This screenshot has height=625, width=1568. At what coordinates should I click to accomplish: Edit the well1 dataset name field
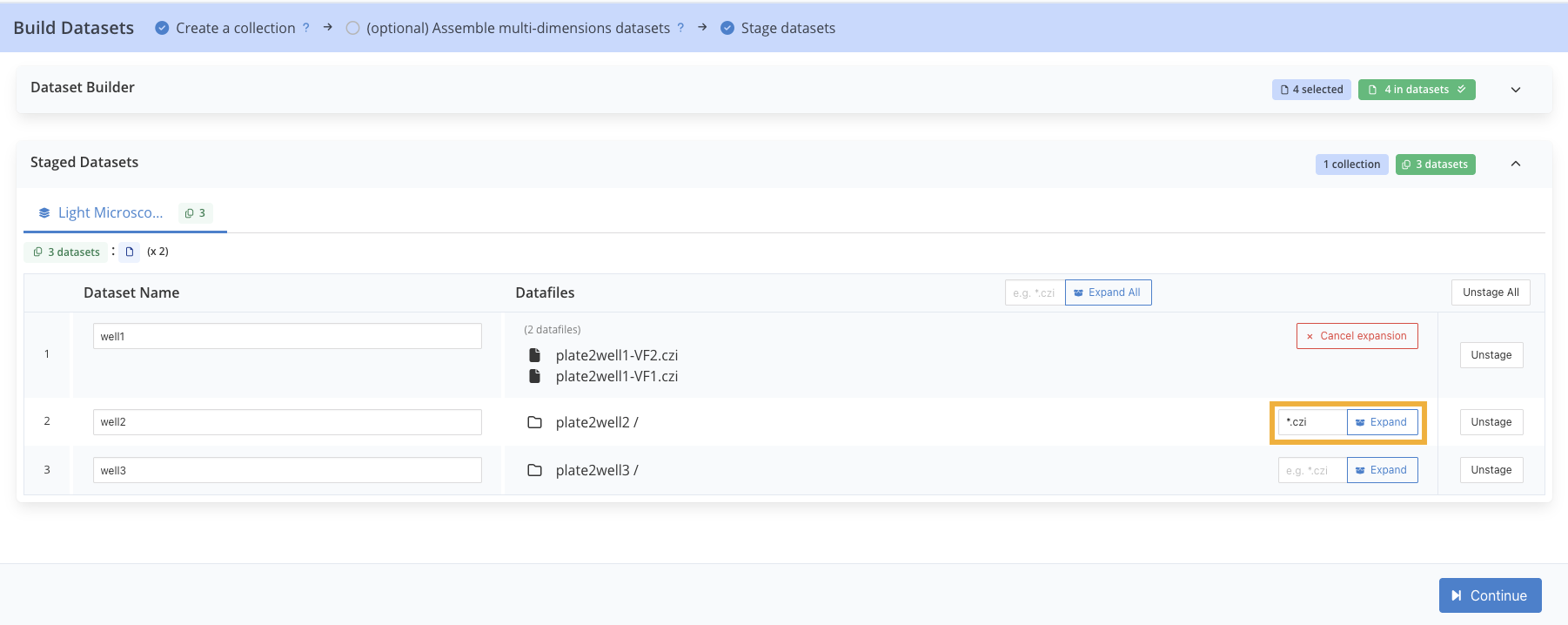coord(287,336)
